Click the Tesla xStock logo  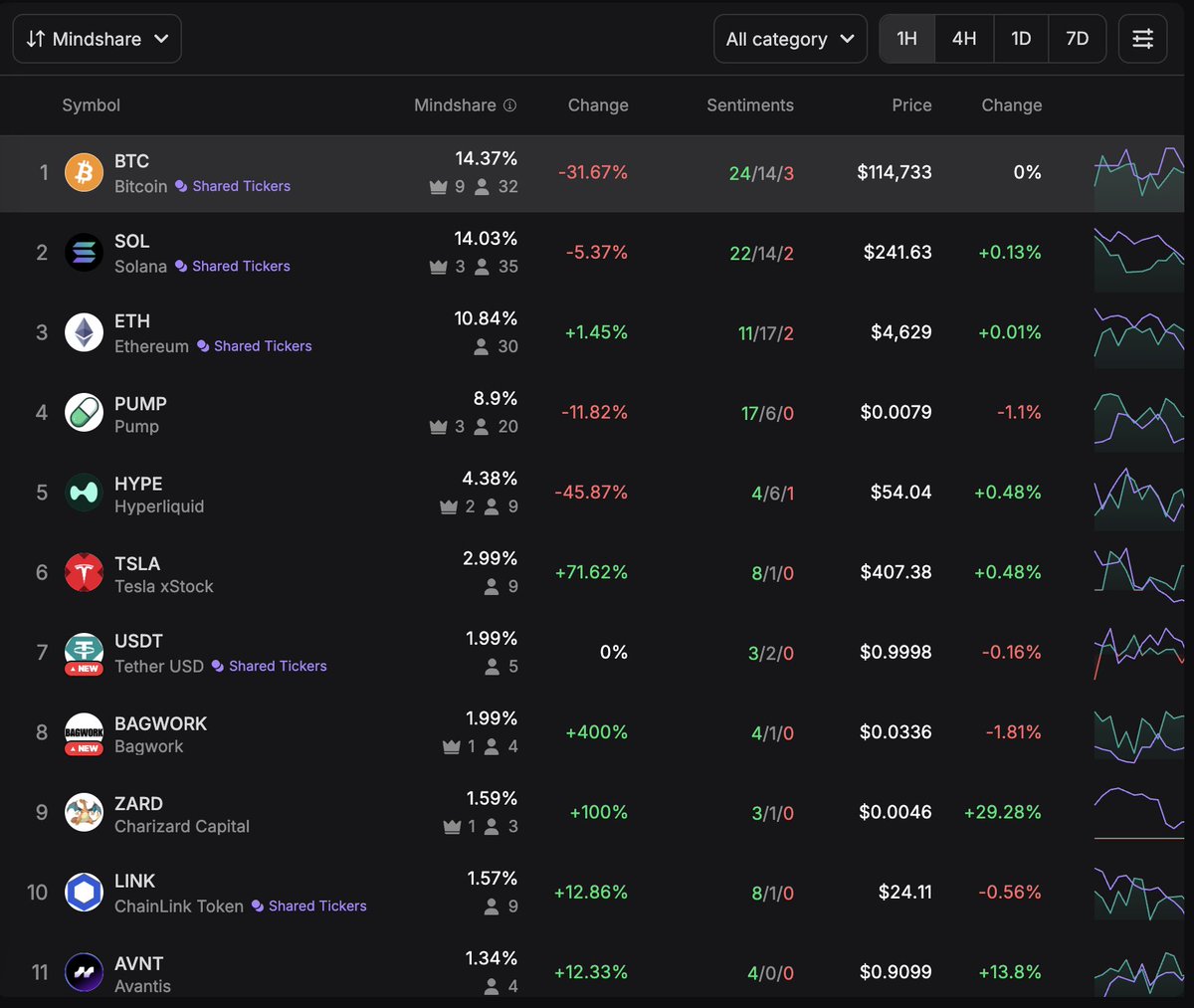[84, 572]
